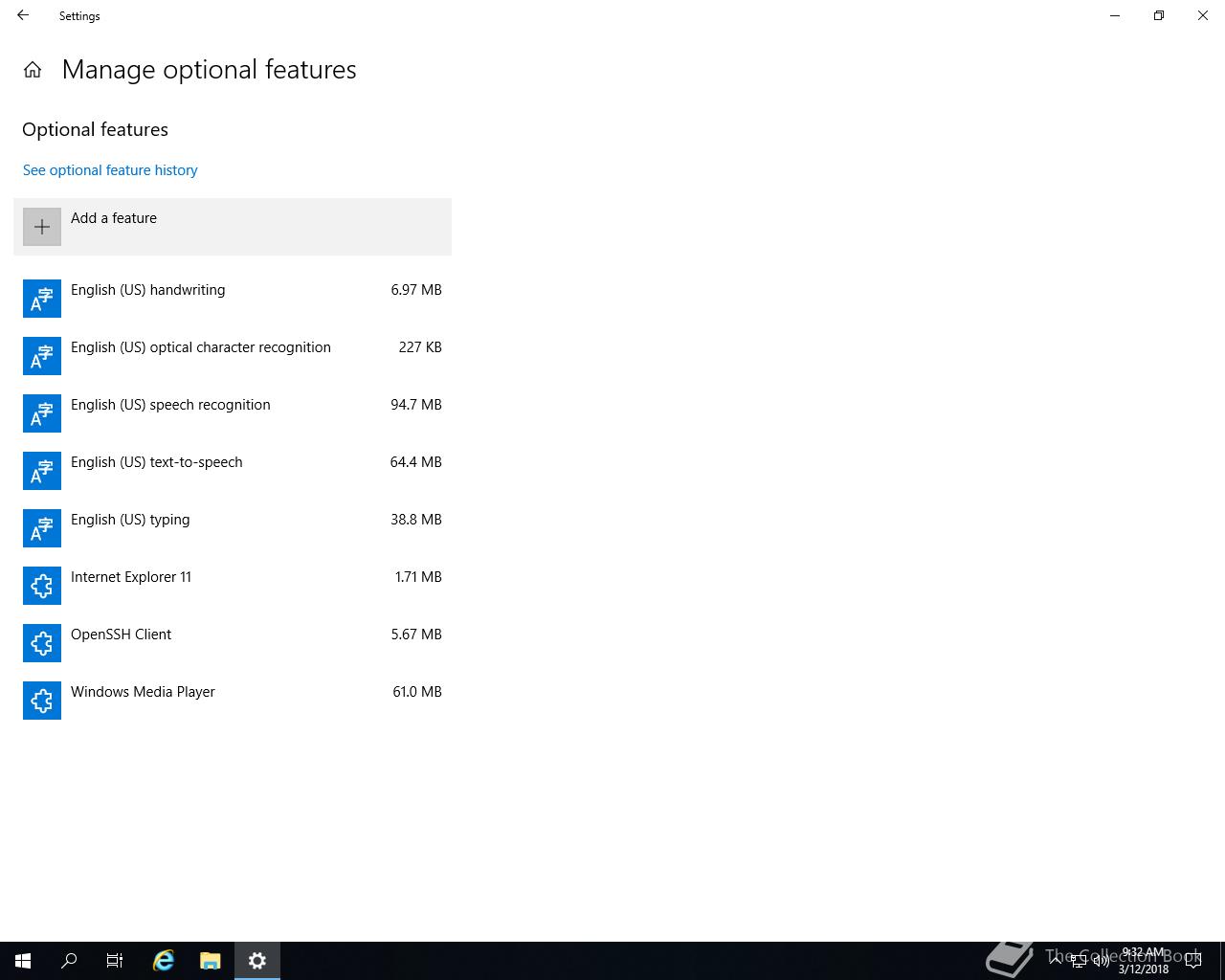Select English (US) optical character recognition name

[x=201, y=347]
